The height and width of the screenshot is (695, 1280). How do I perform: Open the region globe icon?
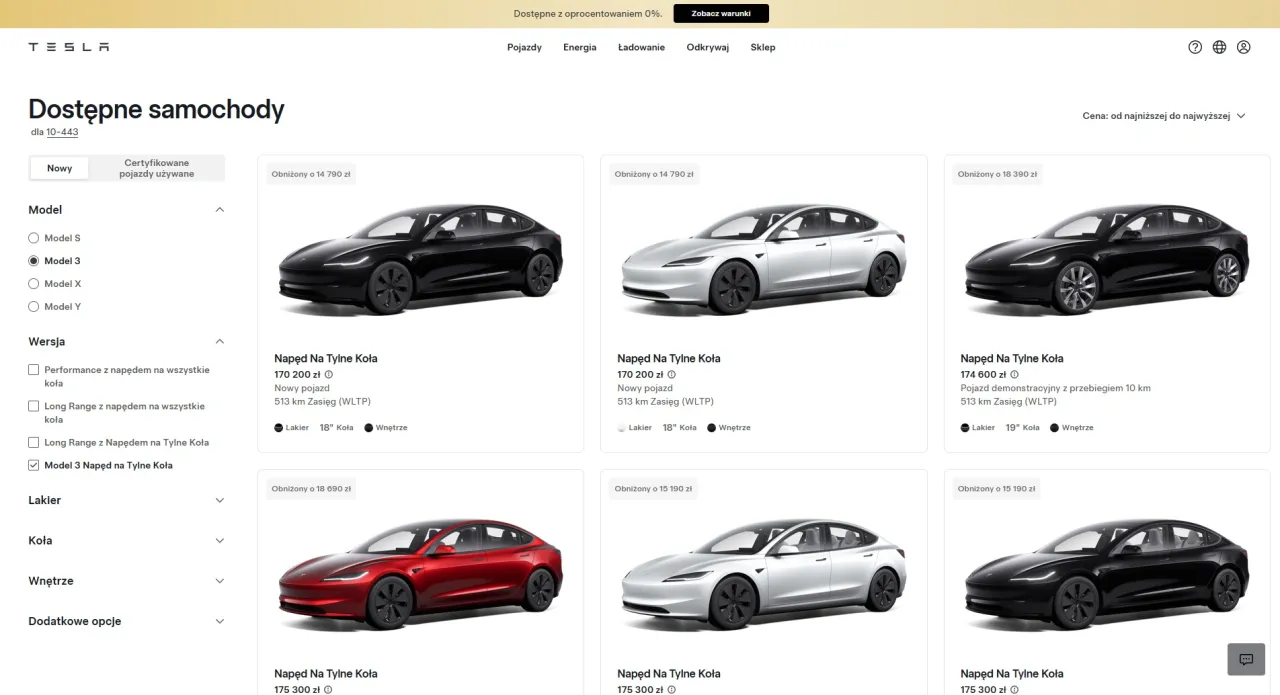tap(1218, 47)
